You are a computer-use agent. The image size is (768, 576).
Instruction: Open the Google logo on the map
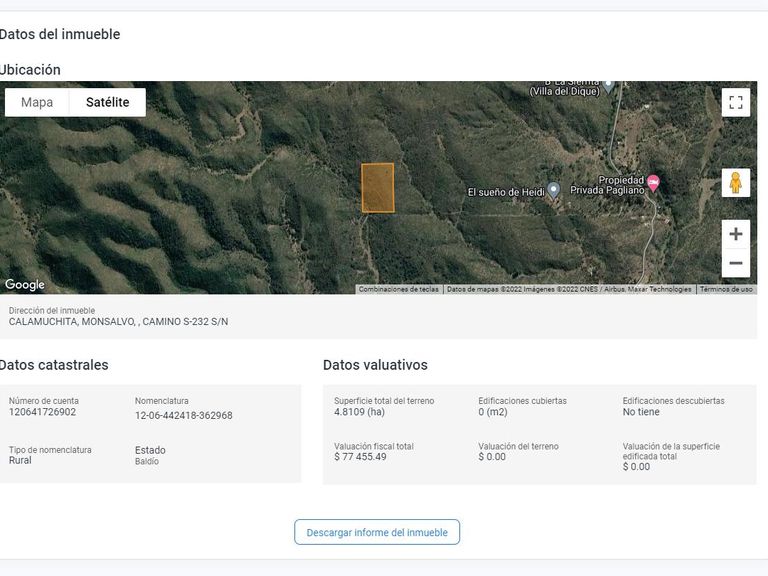click(x=25, y=285)
